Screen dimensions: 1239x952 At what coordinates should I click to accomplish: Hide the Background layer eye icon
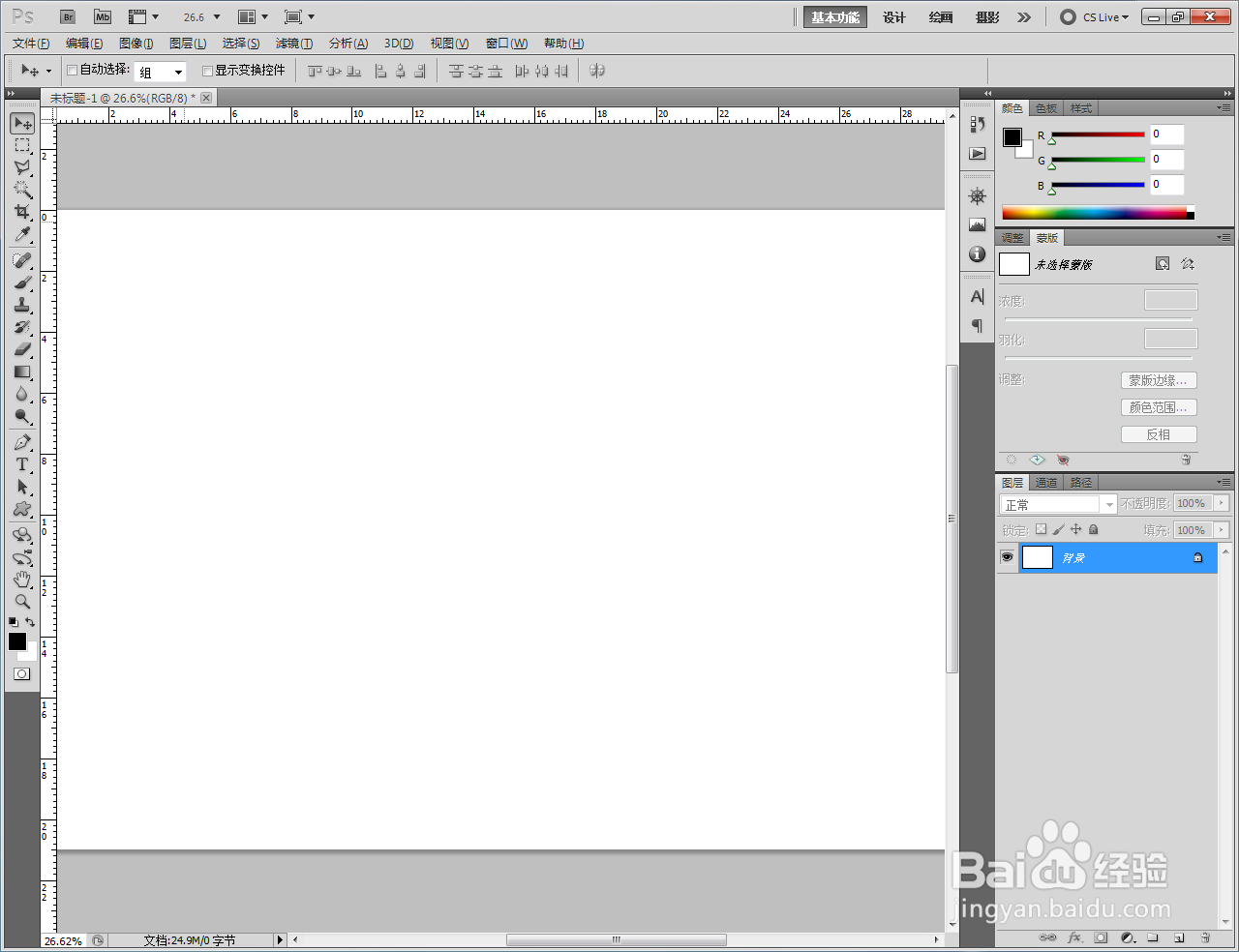click(1008, 557)
